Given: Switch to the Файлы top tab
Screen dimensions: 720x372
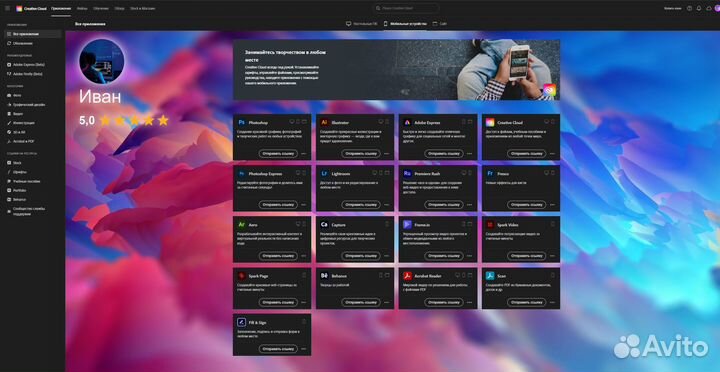Looking at the screenshot, I should [82, 8].
